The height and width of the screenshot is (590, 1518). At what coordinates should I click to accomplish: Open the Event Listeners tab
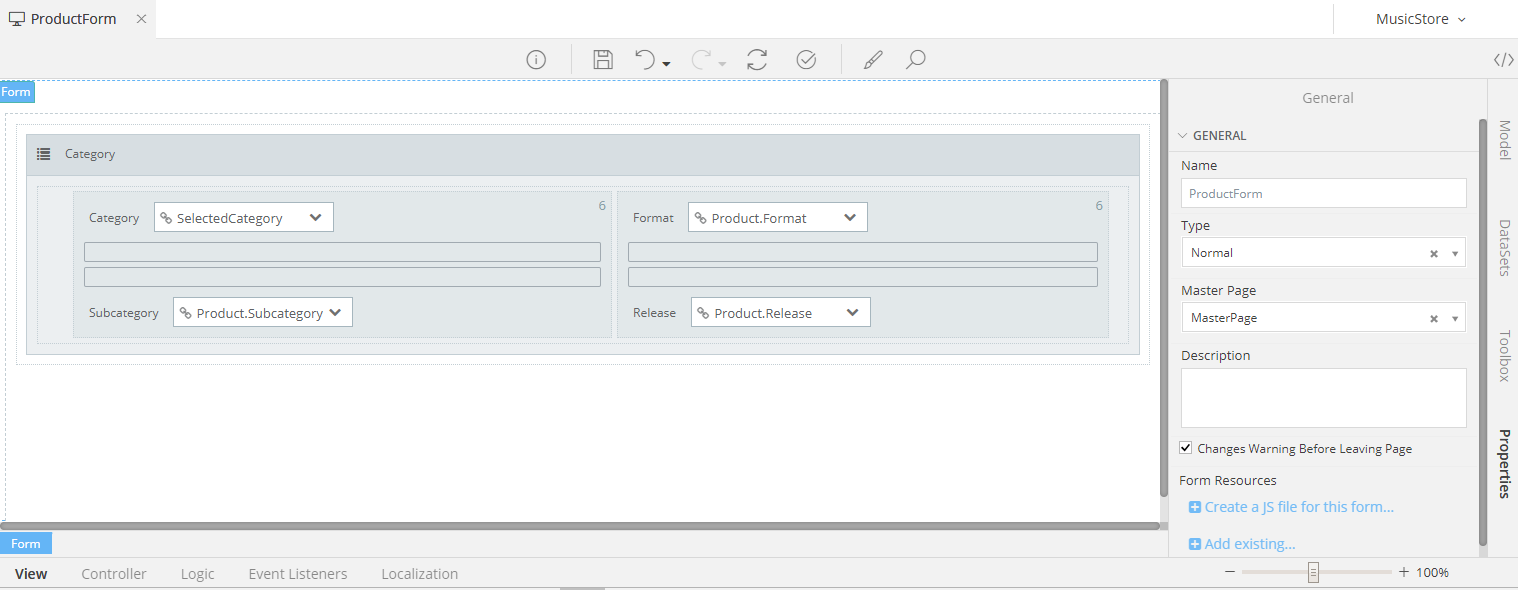pos(298,574)
